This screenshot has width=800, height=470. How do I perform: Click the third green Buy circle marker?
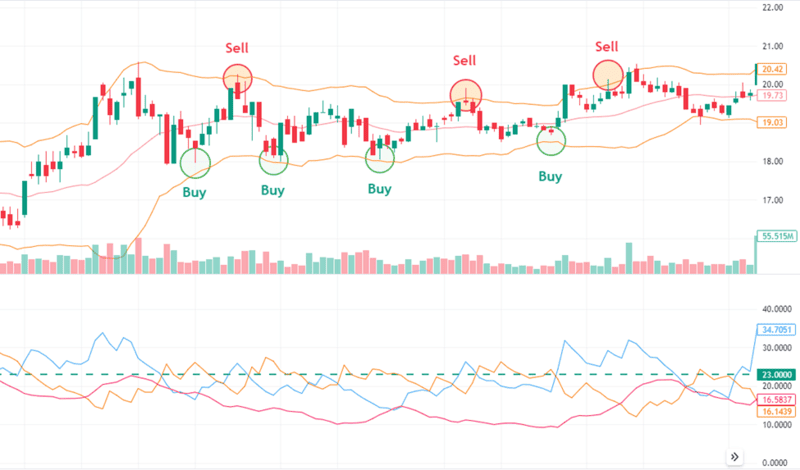(x=380, y=159)
